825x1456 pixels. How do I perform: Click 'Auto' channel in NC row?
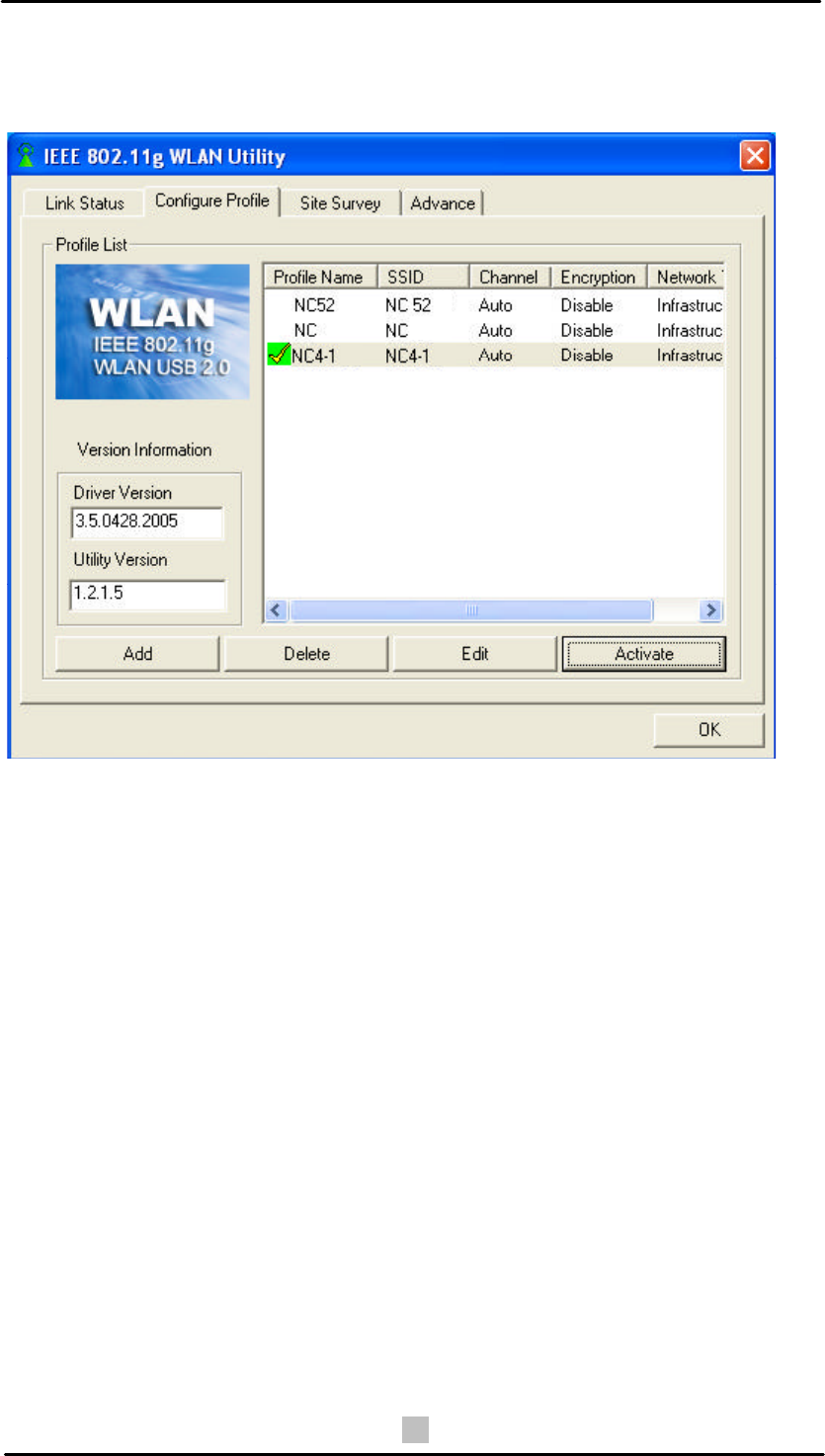495,330
